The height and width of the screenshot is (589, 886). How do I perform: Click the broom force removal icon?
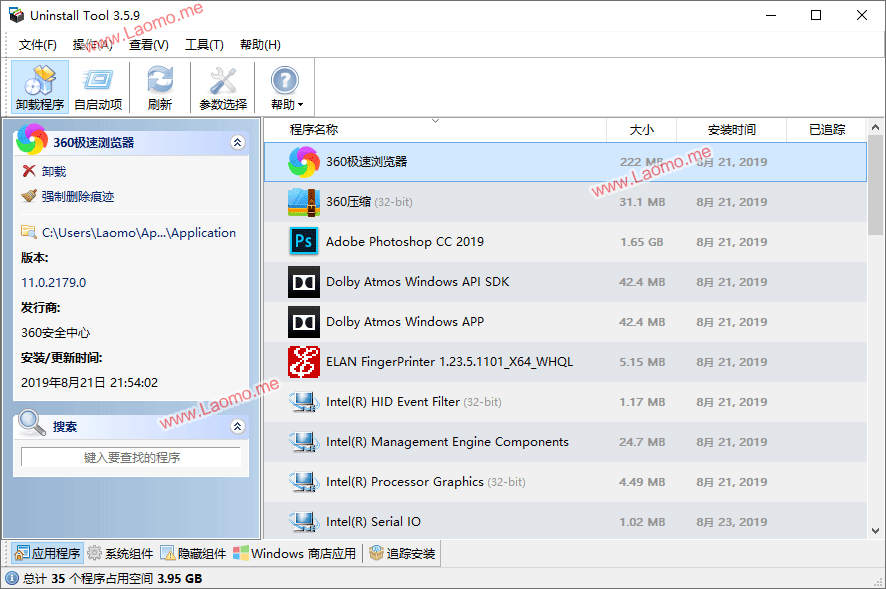[29, 196]
